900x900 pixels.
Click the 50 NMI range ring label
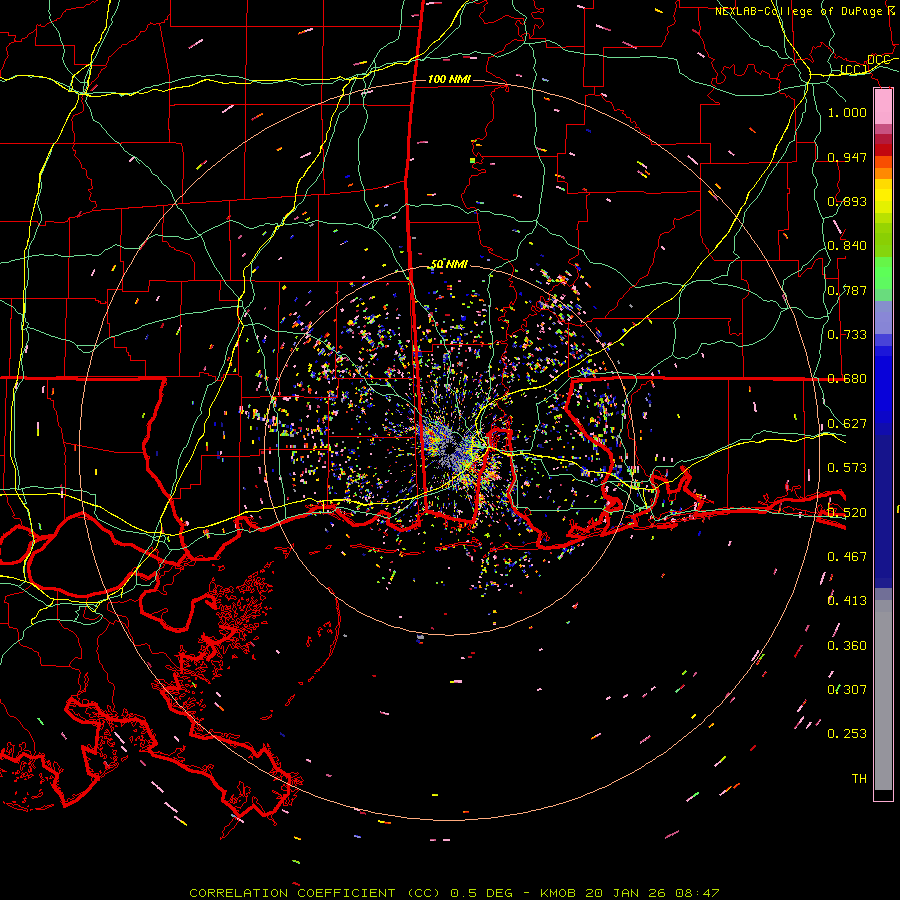[x=449, y=265]
